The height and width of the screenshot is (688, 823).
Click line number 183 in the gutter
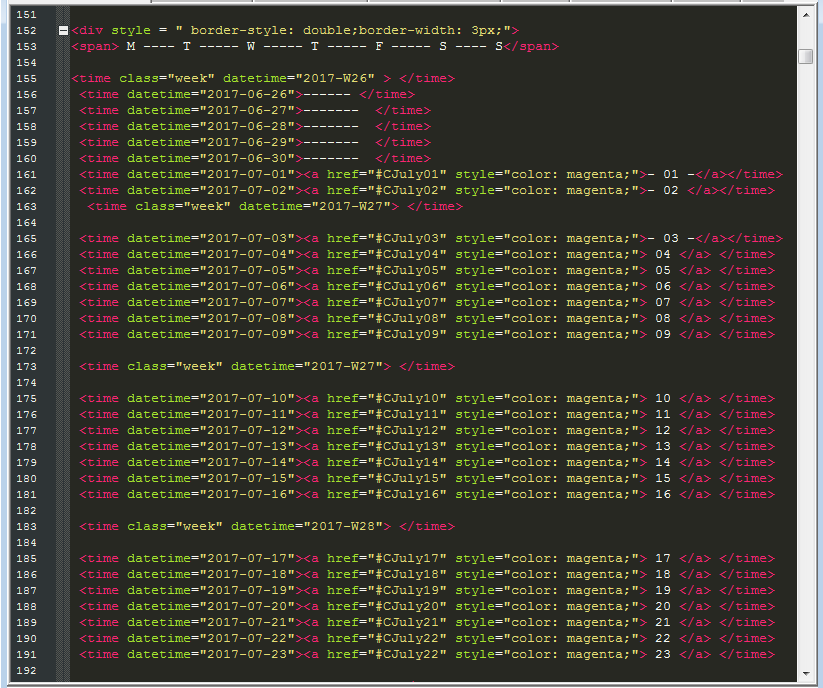point(26,527)
